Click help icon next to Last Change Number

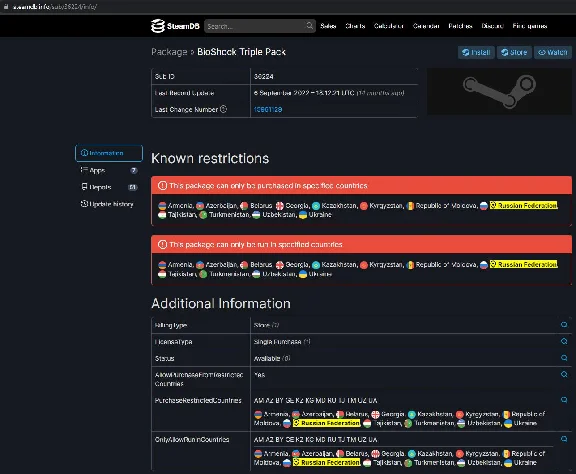(223, 109)
